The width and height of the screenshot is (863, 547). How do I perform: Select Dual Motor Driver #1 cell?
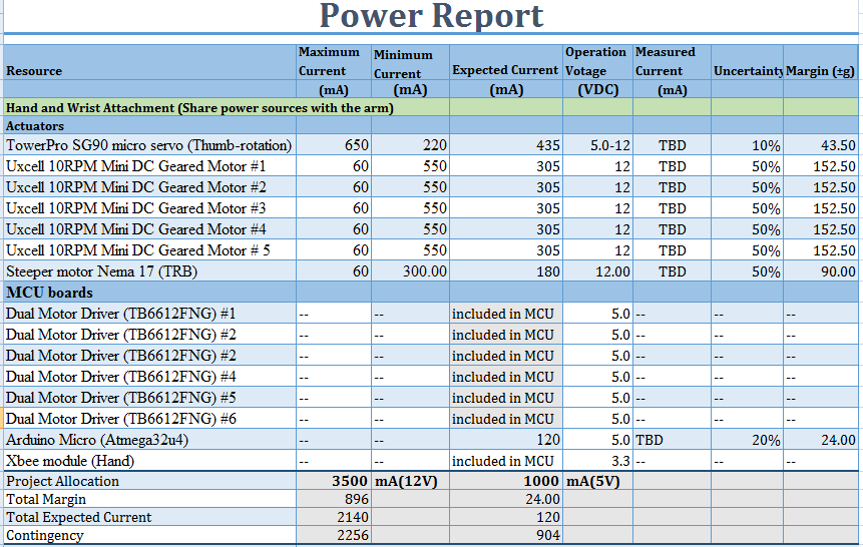click(150, 314)
